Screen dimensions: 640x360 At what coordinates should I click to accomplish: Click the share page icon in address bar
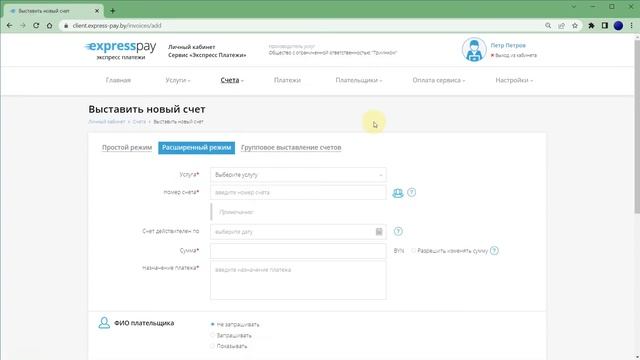tap(561, 25)
